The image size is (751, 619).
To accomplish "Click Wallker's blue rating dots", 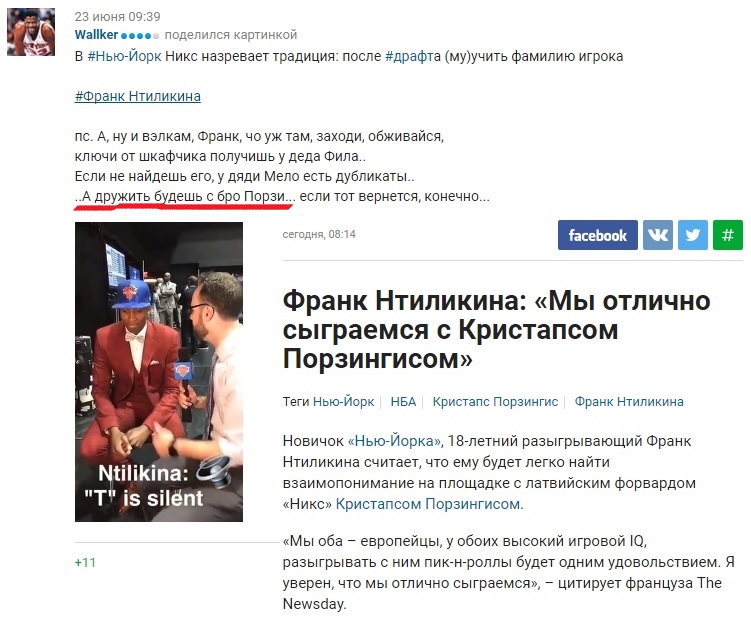I will pos(139,35).
